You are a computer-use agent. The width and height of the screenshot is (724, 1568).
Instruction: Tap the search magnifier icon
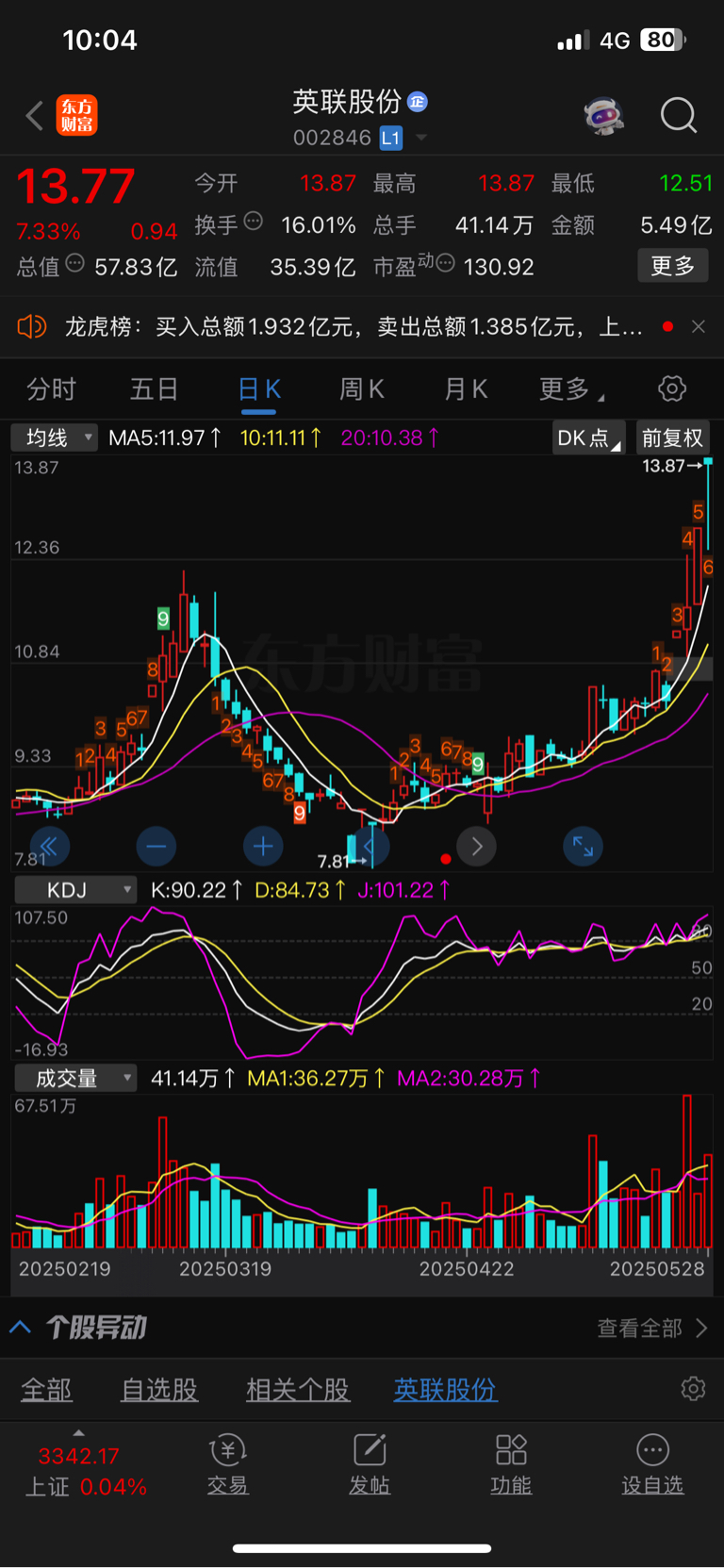click(678, 116)
